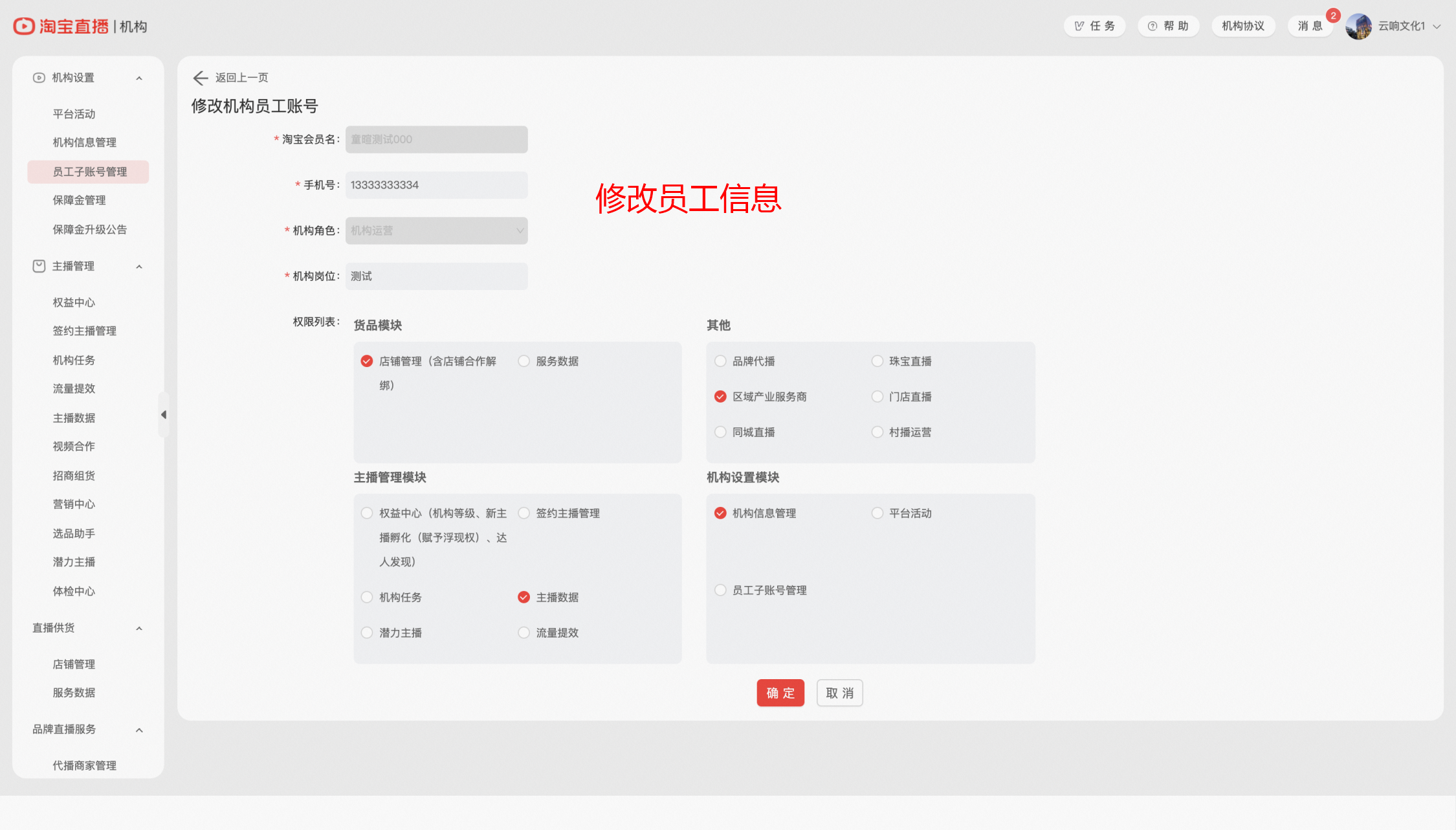Screen dimensions: 1456x830
Task: Open 权益中心 sidebar item
Action: (x=74, y=302)
